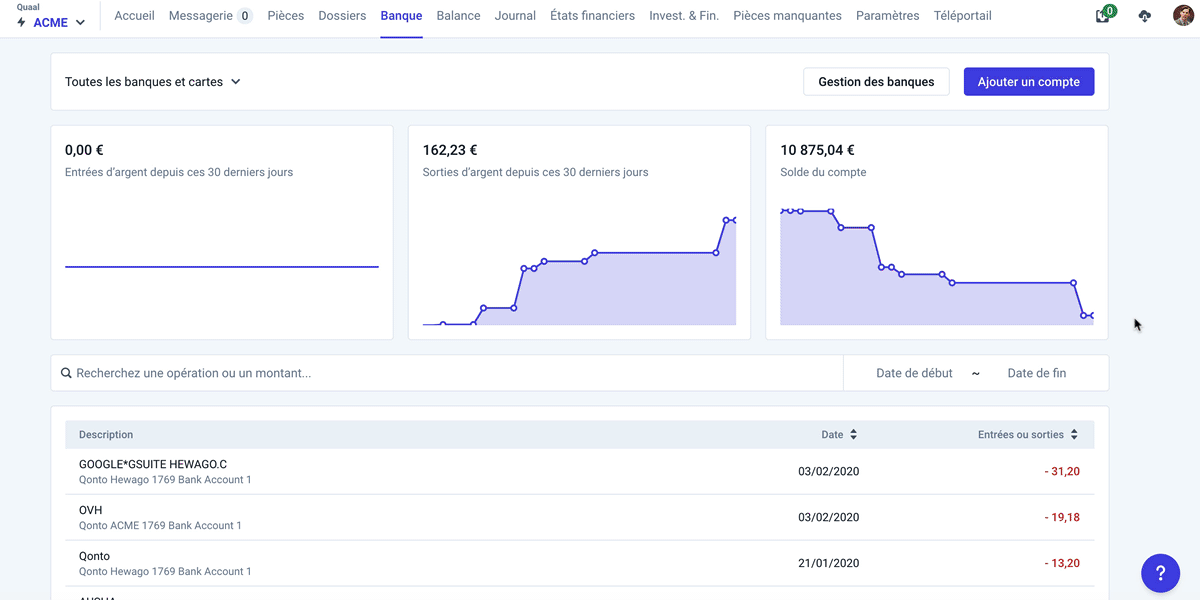Set the Date de début field

(x=914, y=373)
